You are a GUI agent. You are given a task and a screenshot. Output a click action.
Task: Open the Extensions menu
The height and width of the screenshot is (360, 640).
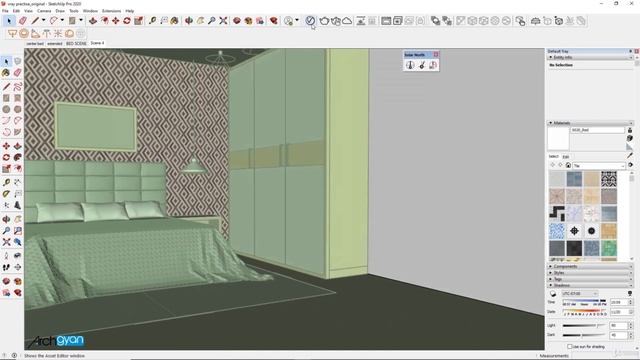click(x=111, y=11)
